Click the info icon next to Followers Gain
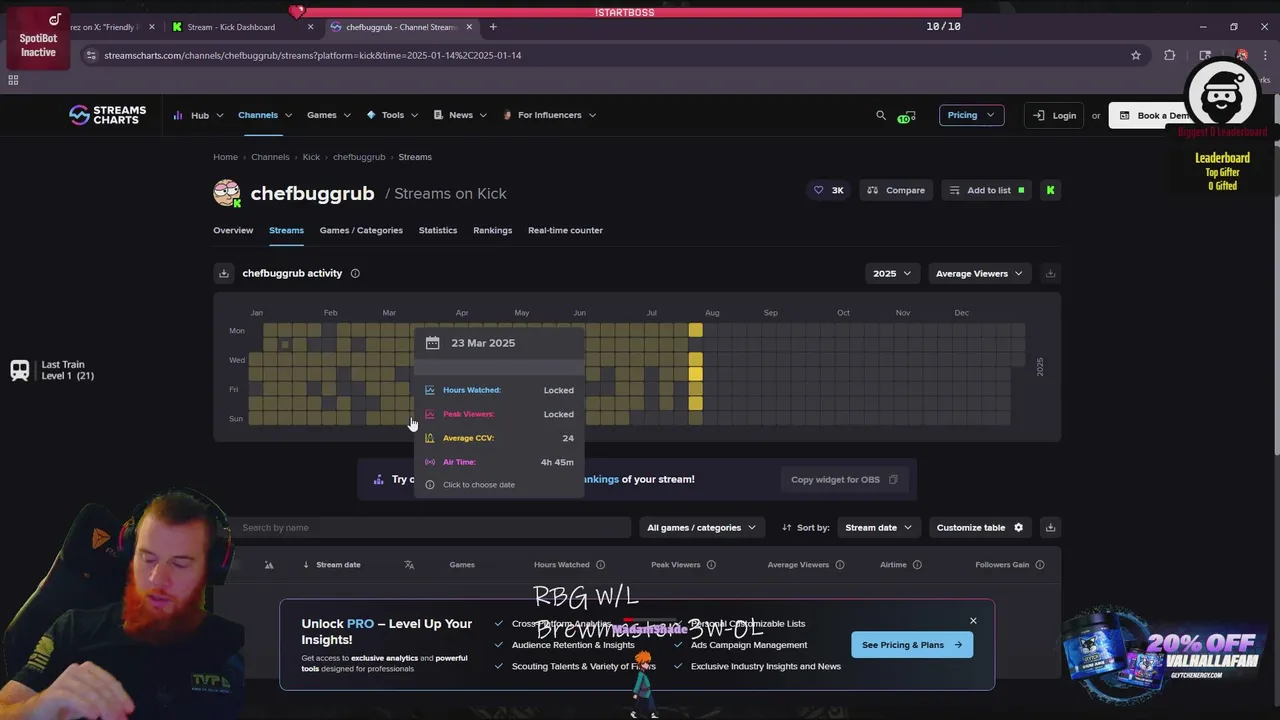Viewport: 1280px width, 720px height. point(1040,565)
